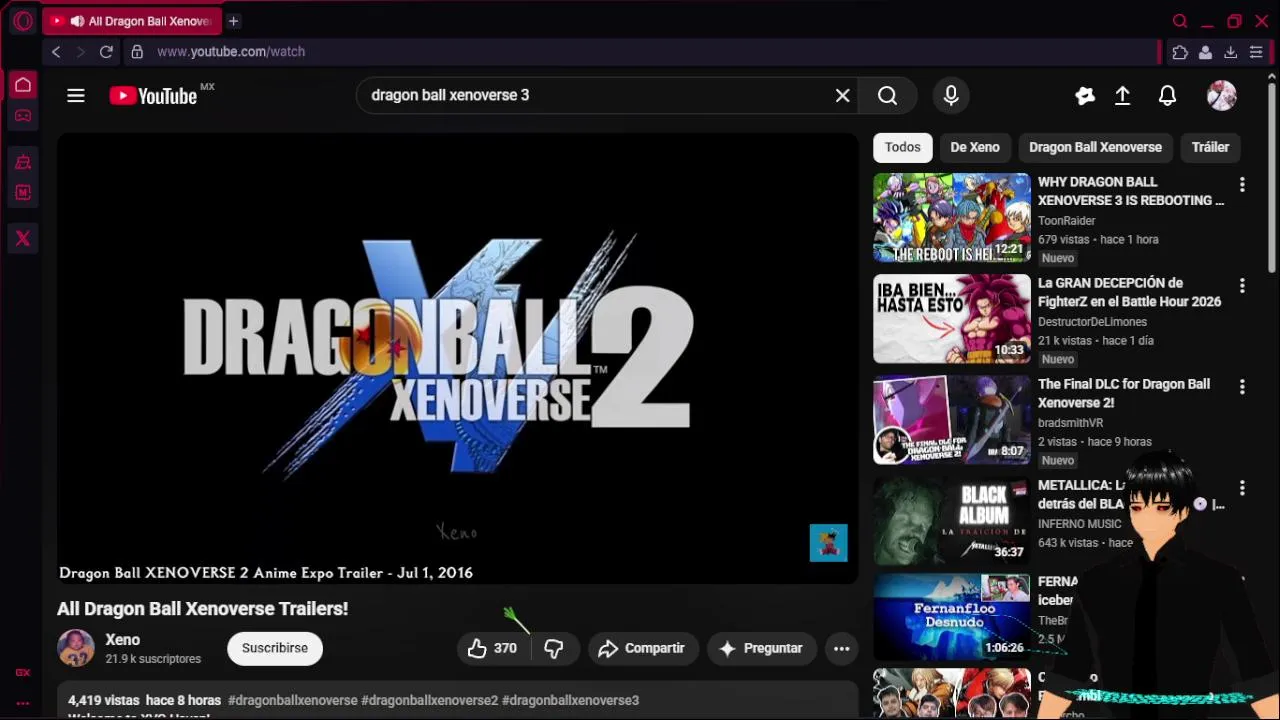Image resolution: width=1280 pixels, height=720 pixels.
Task: Click the channel watermark in video player
Action: point(828,543)
